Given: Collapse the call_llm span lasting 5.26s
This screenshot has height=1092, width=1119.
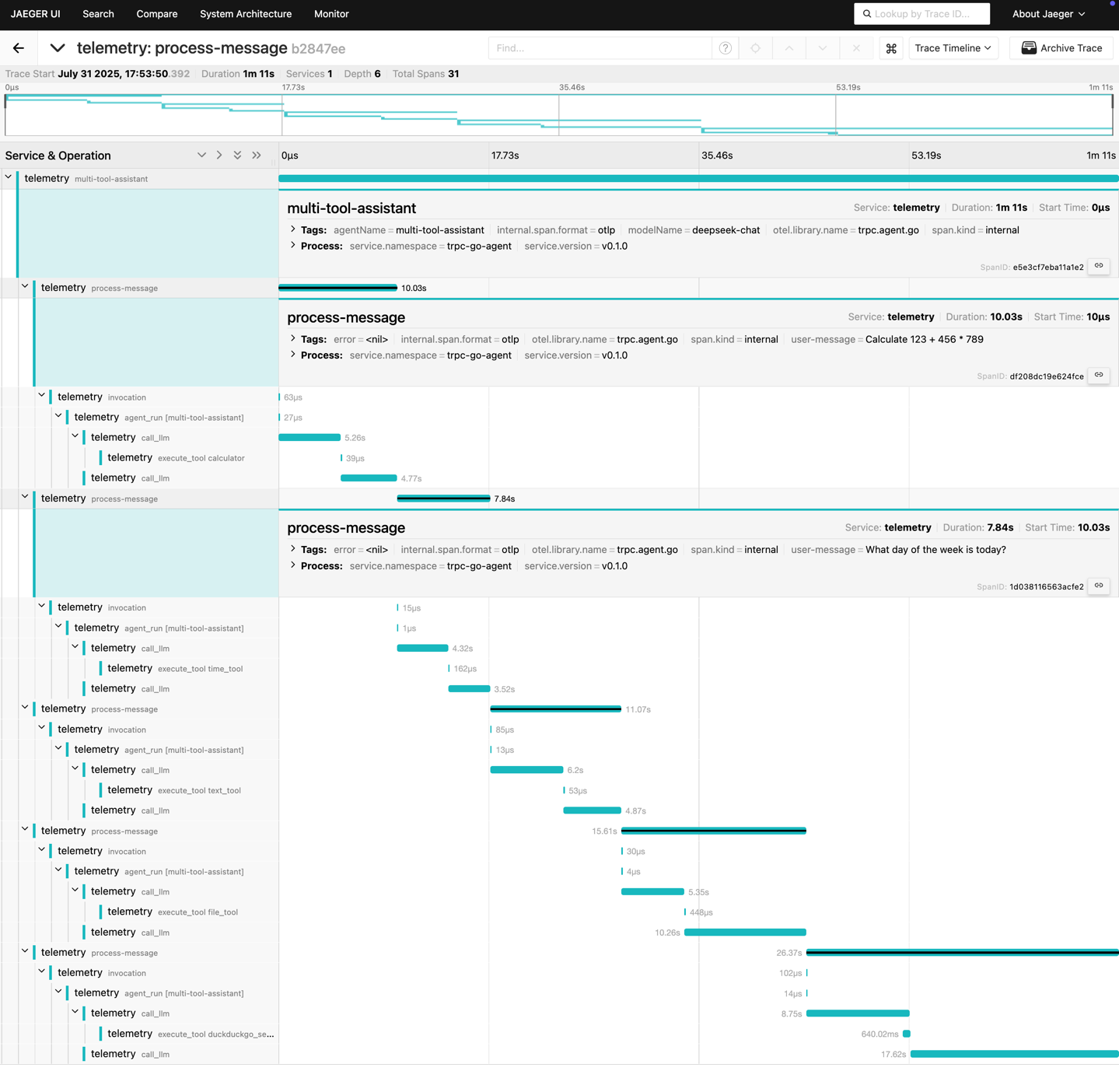Looking at the screenshot, I should pos(75,436).
